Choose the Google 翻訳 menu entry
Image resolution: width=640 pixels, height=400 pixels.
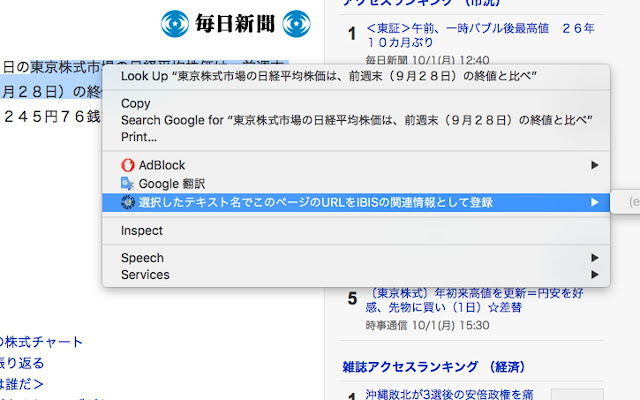point(356,184)
